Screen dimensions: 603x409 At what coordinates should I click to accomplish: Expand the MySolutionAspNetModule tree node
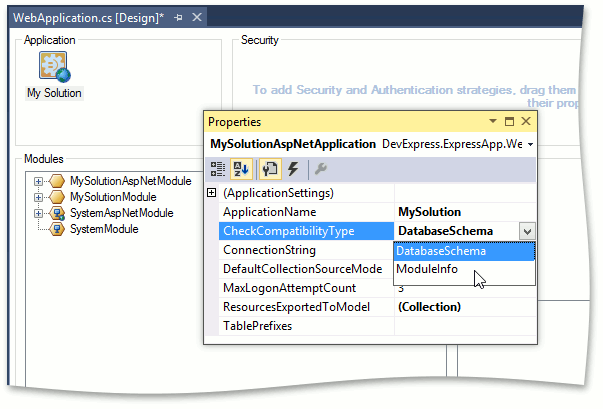pos(38,181)
